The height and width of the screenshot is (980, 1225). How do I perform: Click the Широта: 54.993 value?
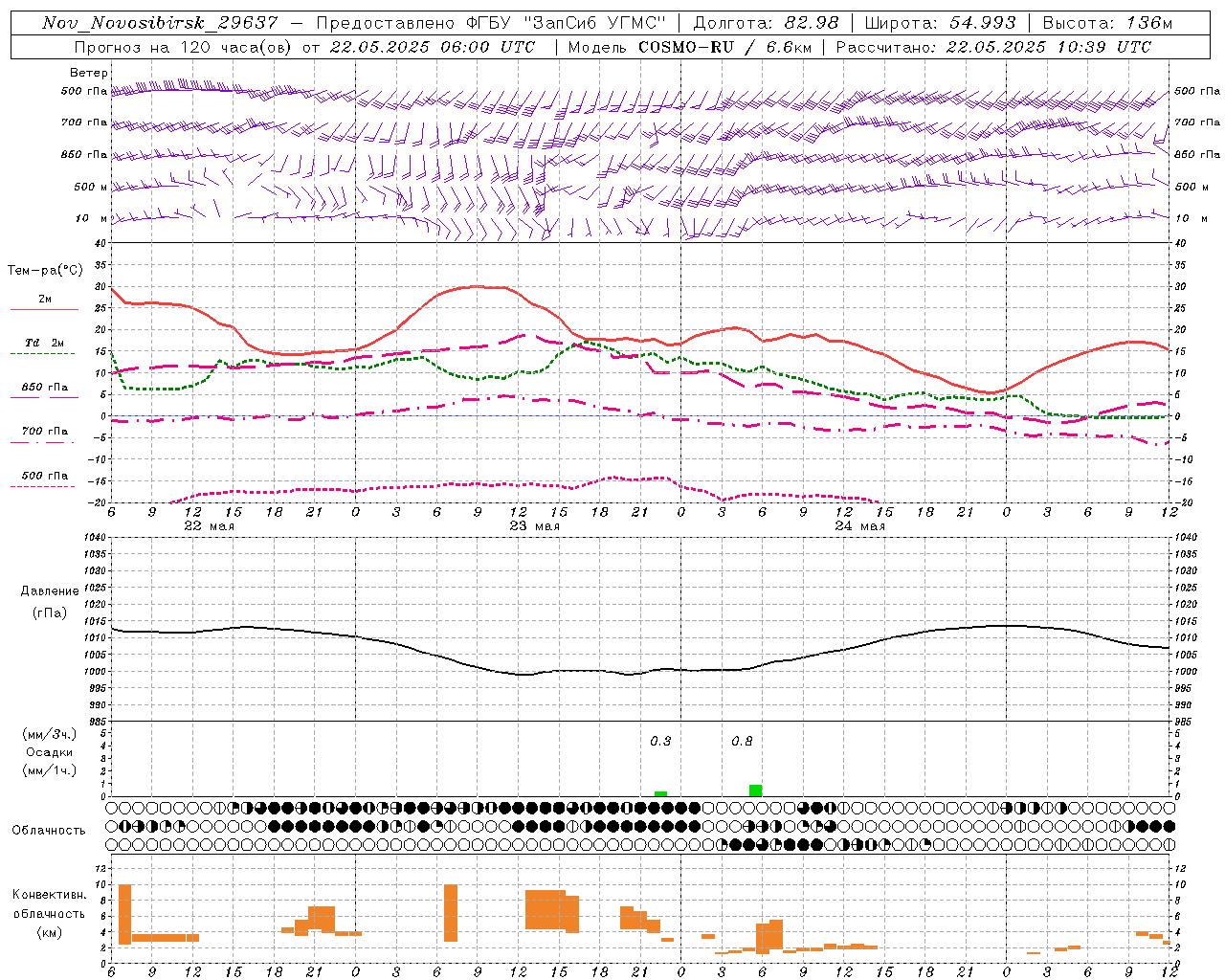[x=940, y=23]
